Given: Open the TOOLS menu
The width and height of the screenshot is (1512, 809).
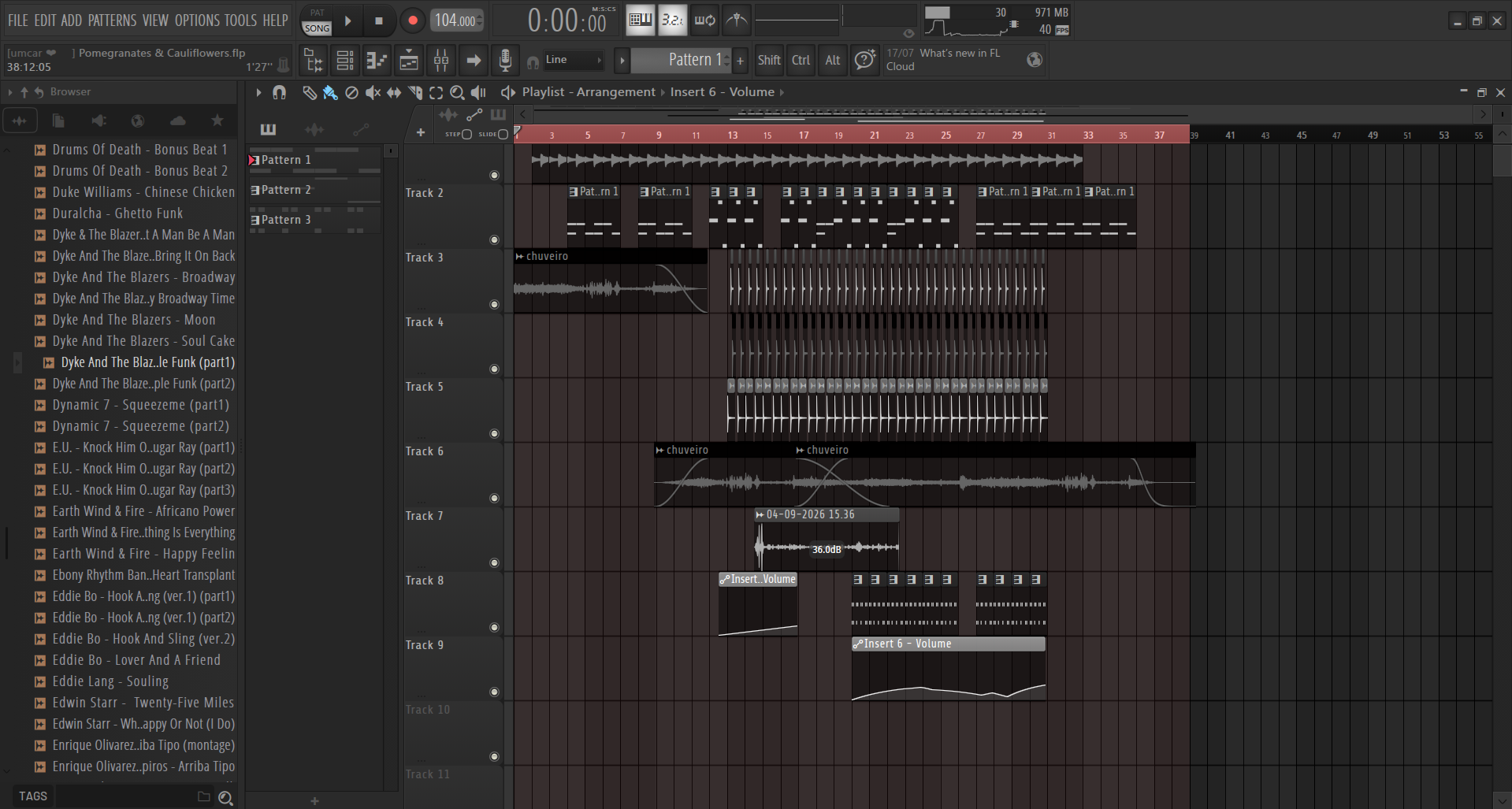Looking at the screenshot, I should pos(240,20).
